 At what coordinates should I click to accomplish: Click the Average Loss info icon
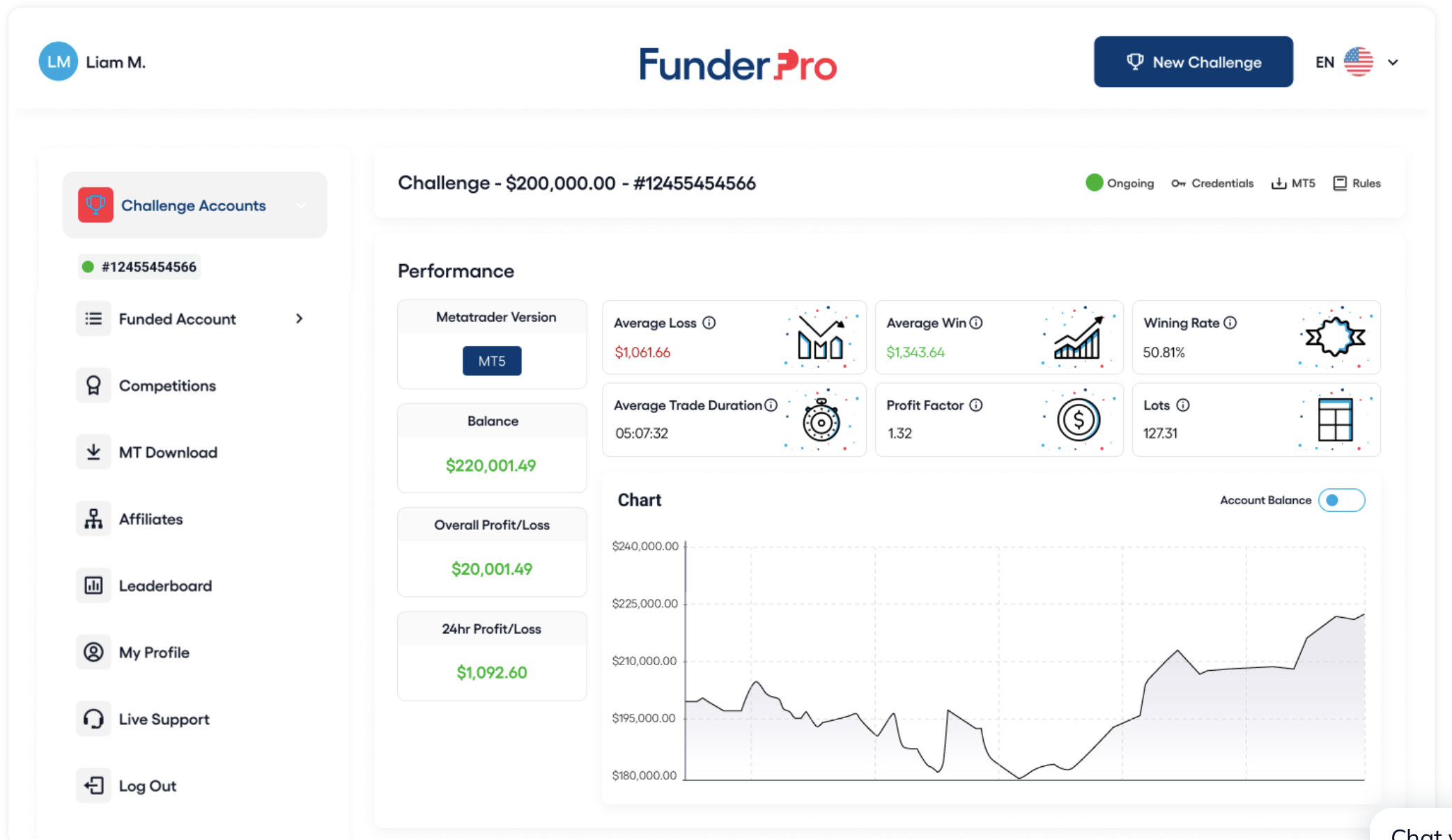[709, 322]
